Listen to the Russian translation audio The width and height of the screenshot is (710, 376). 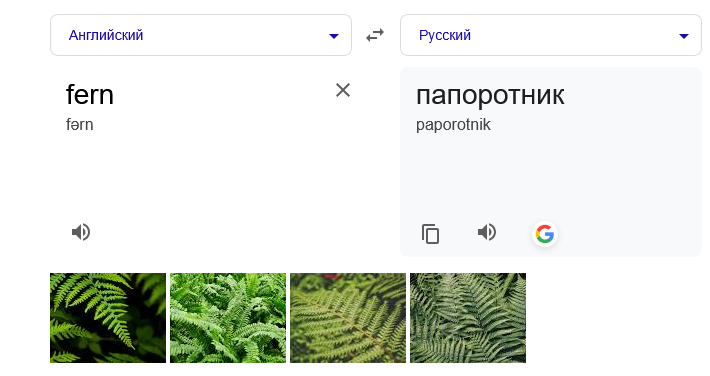point(487,232)
